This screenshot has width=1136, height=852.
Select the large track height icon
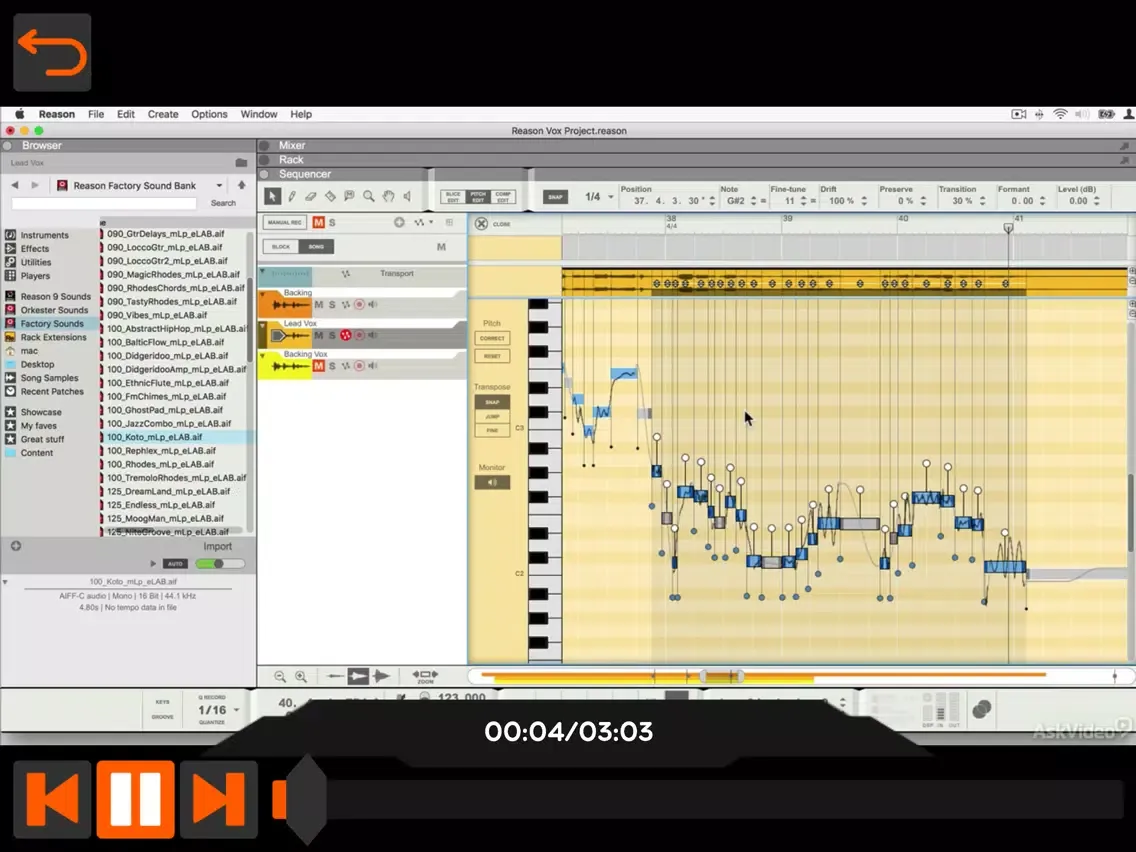pyautogui.click(x=381, y=677)
